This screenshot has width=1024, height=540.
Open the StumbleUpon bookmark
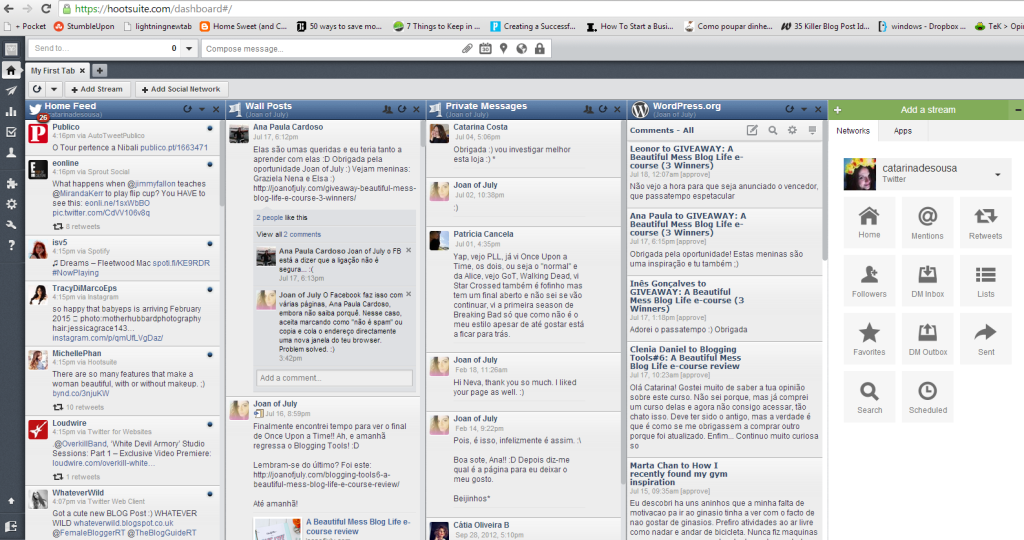(84, 26)
